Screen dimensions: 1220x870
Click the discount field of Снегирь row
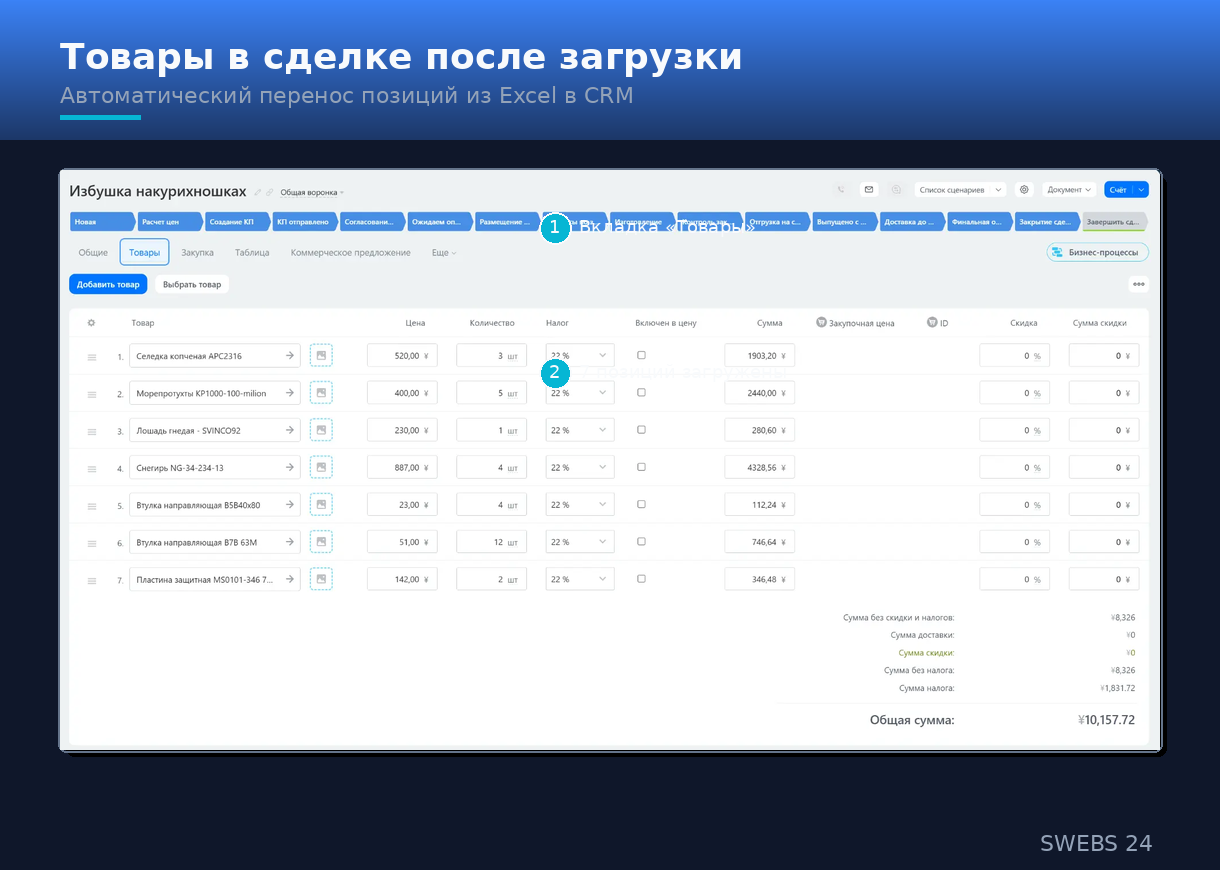(1014, 467)
